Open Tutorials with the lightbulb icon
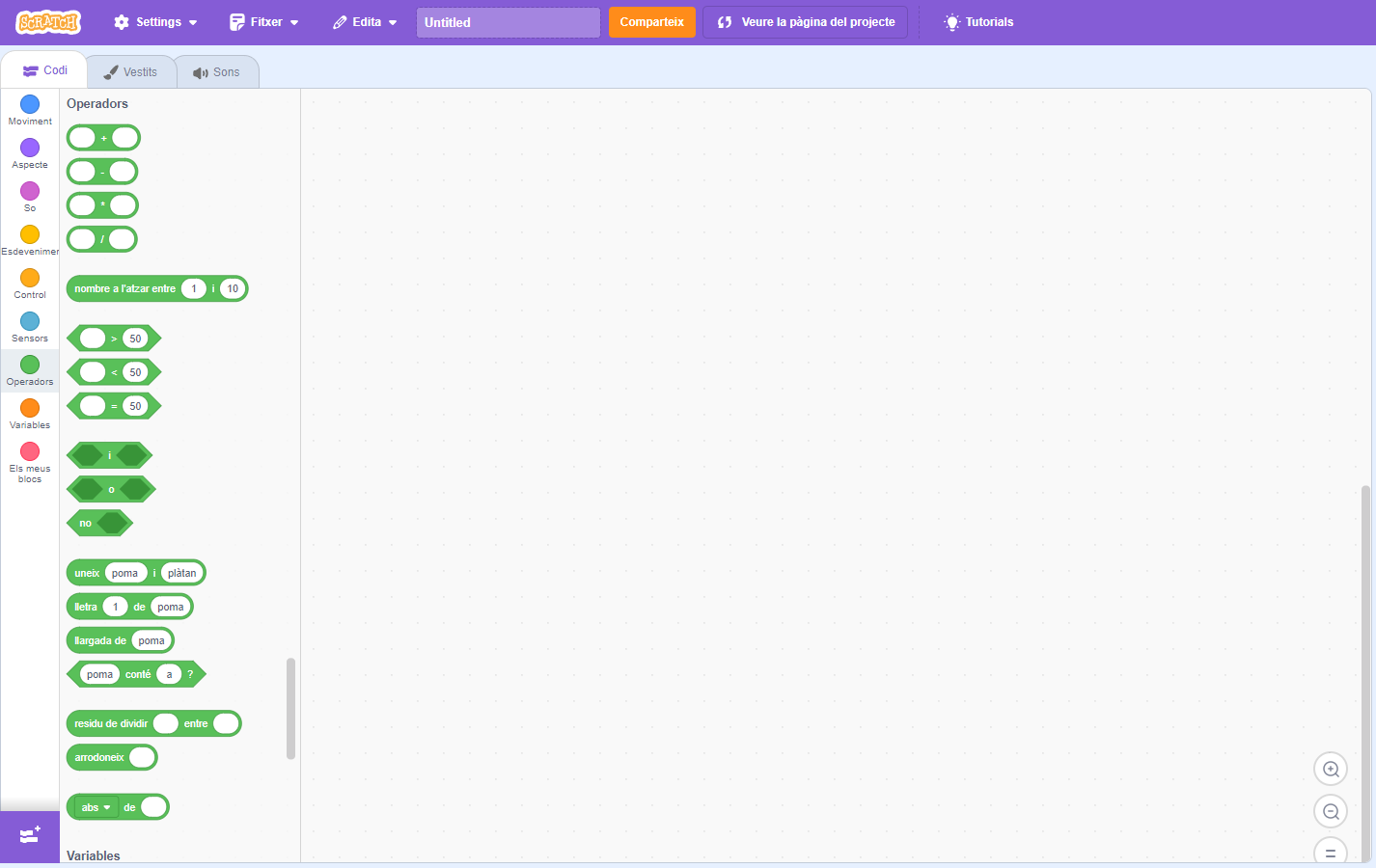Viewport: 1376px width, 868px height. (978, 22)
